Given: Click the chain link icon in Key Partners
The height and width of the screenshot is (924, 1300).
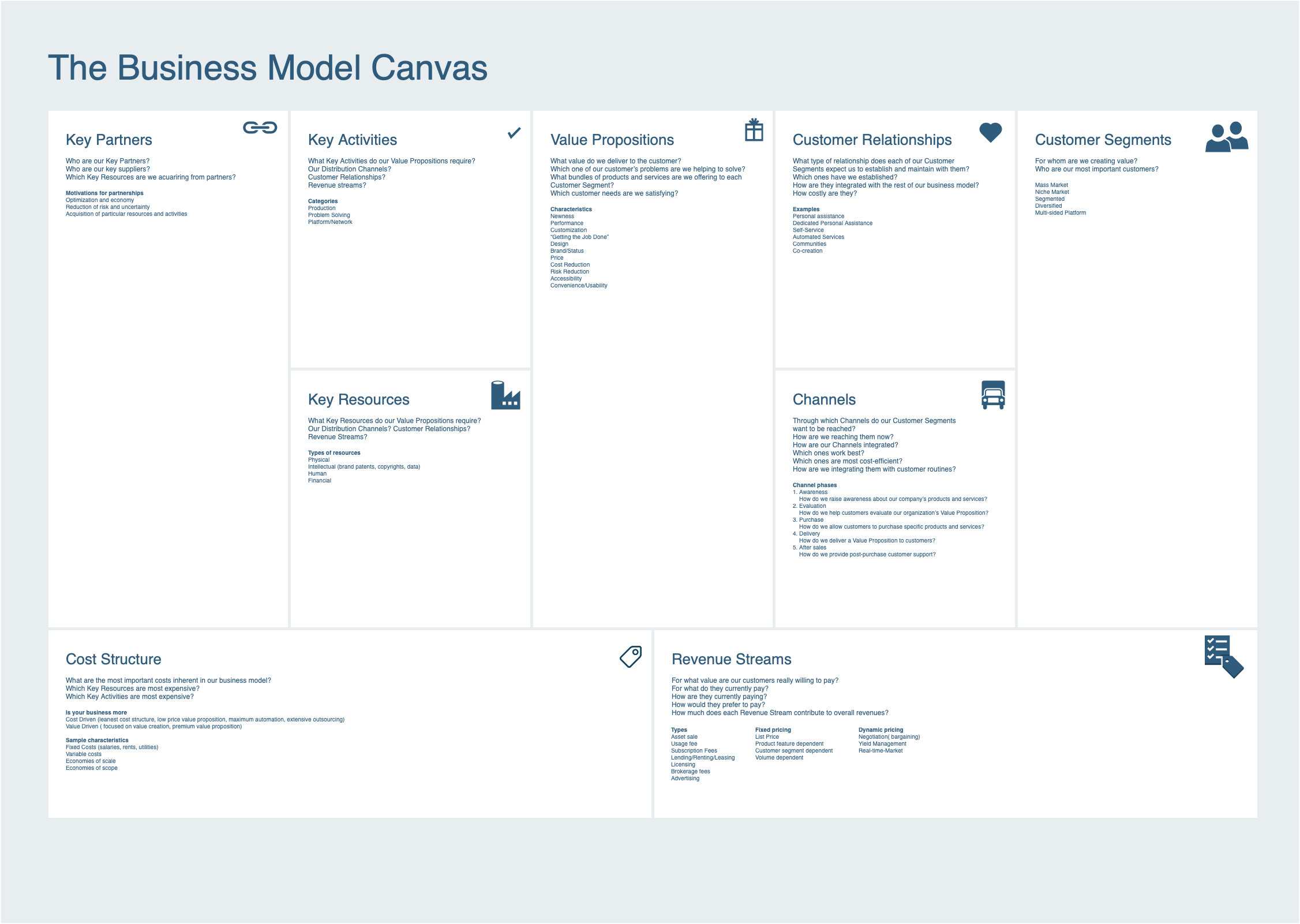Looking at the screenshot, I should tap(260, 128).
